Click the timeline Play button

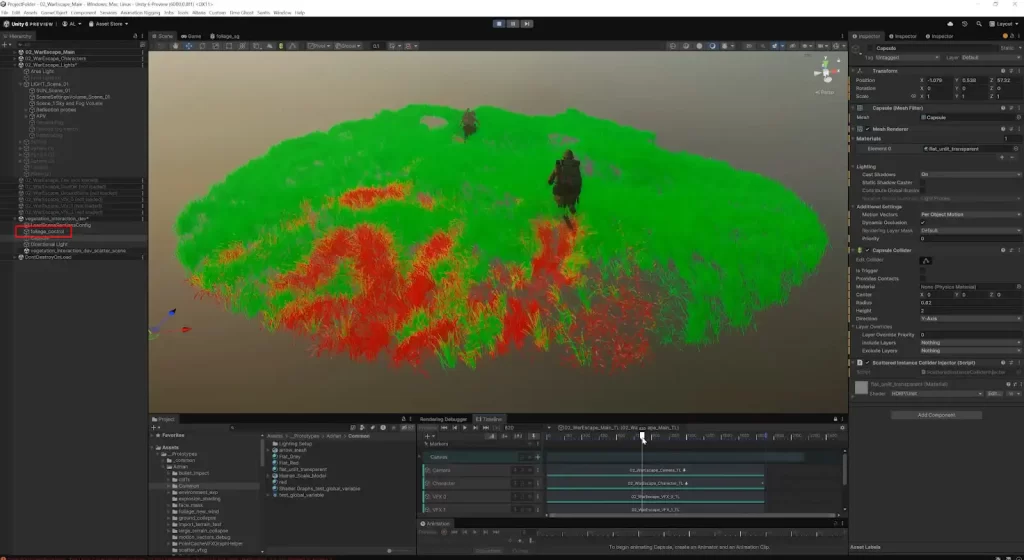pos(464,427)
